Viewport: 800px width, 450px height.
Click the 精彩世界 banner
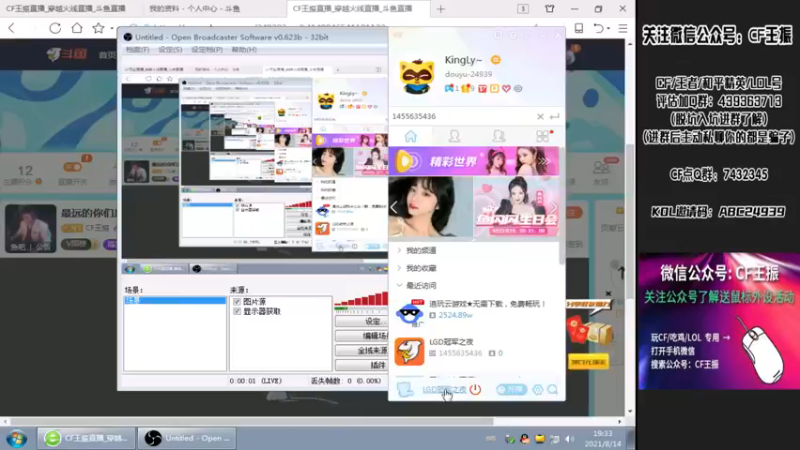pyautogui.click(x=473, y=161)
